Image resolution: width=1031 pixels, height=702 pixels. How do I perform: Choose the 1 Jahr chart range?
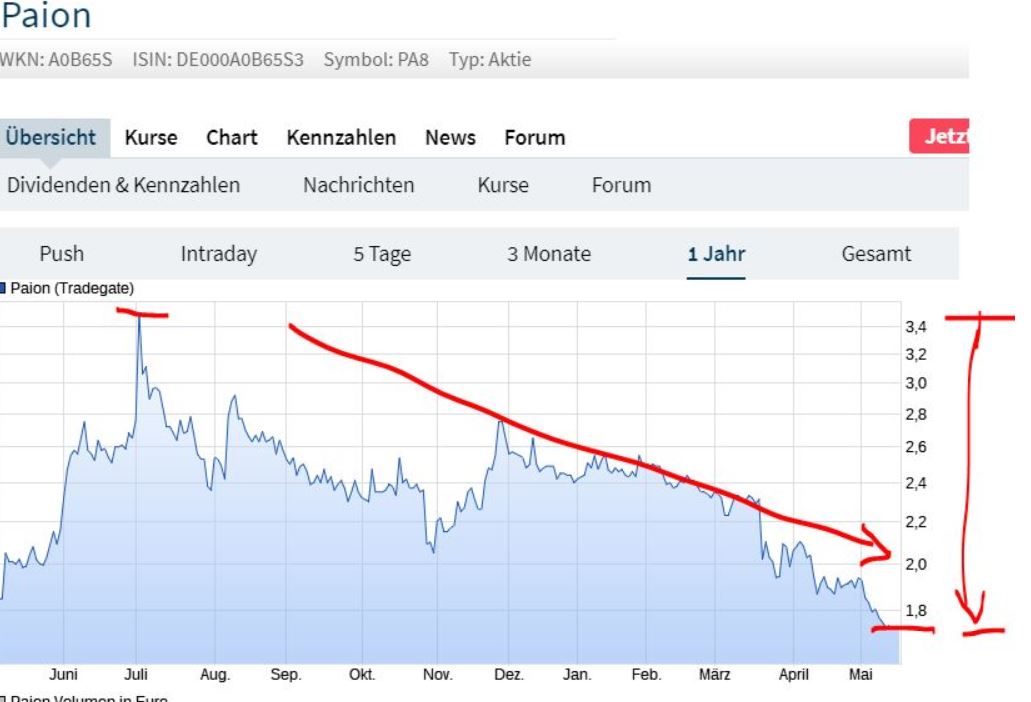pos(716,254)
